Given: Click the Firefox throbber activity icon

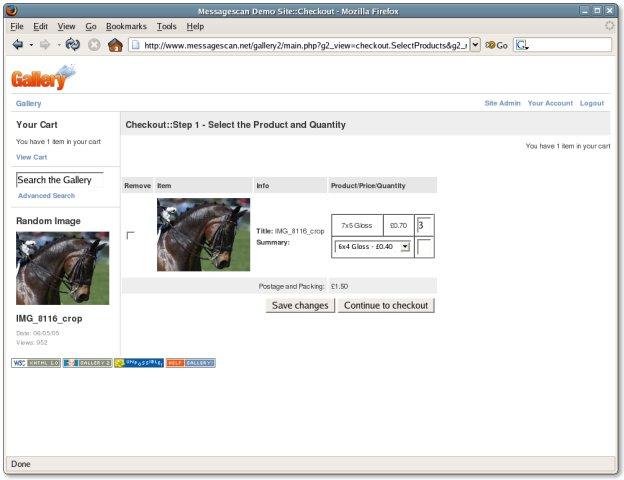Looking at the screenshot, I should tap(609, 26).
